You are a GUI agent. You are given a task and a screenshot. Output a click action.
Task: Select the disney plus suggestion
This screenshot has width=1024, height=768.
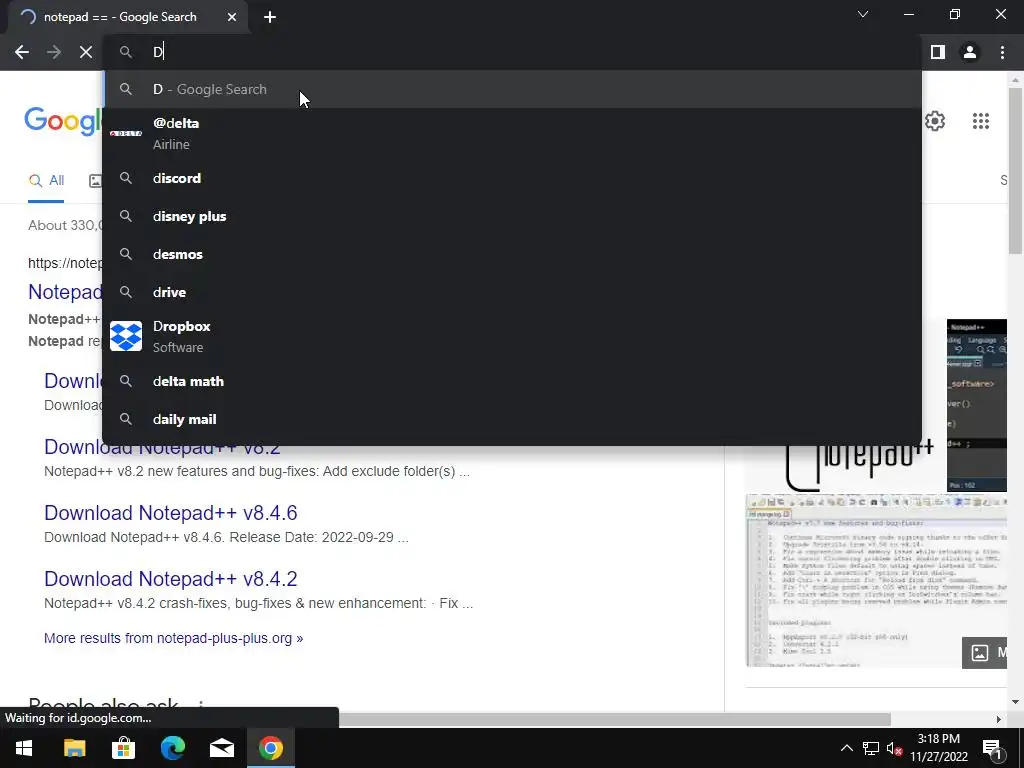[512, 216]
